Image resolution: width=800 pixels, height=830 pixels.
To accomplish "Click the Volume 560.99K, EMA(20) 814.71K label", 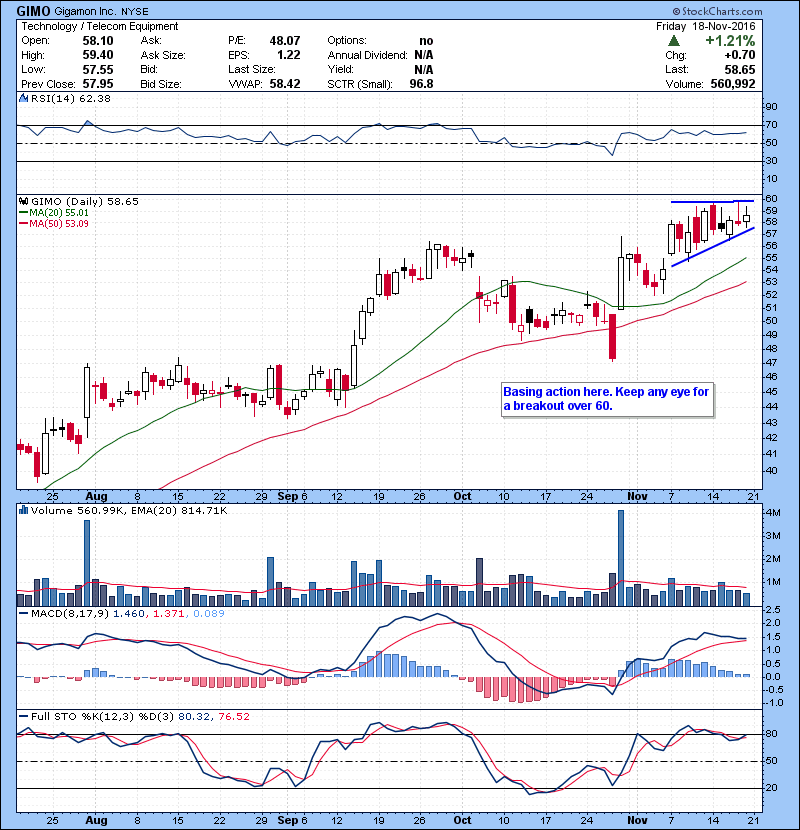I will (129, 511).
